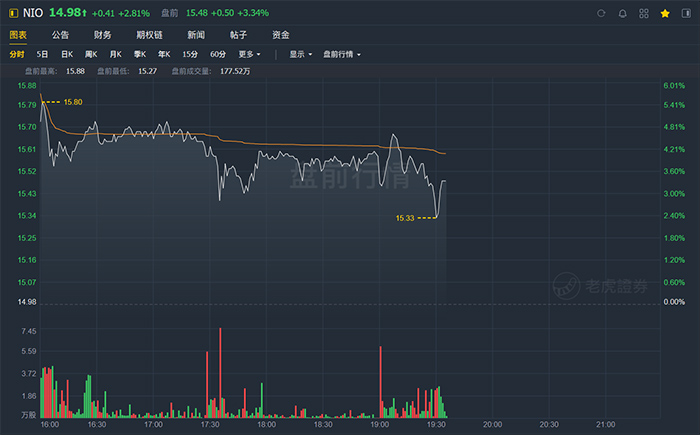Click the pre-market volume 177.52万
This screenshot has width=700, height=435.
(x=235, y=71)
